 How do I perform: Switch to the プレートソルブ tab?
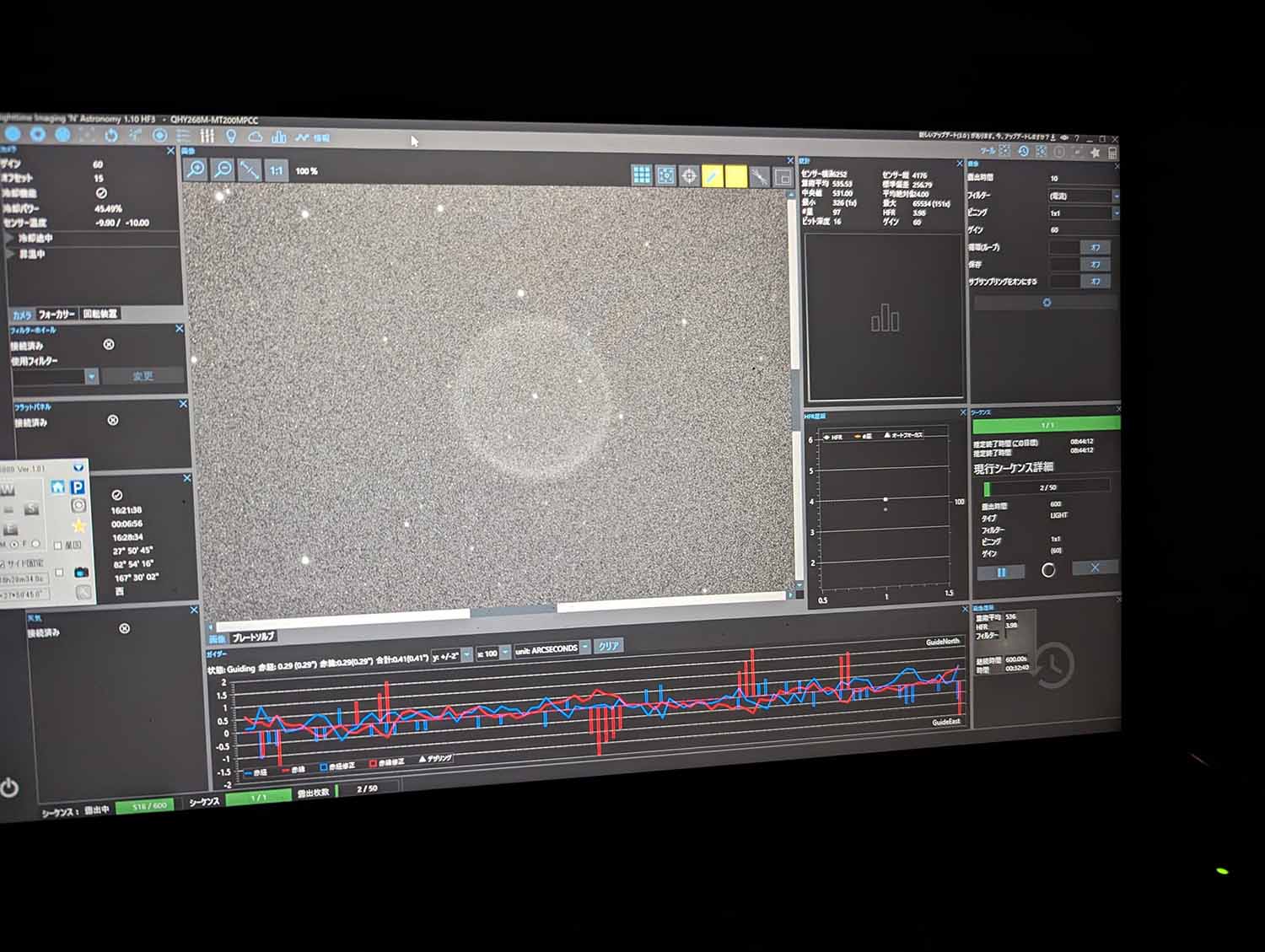tap(253, 637)
